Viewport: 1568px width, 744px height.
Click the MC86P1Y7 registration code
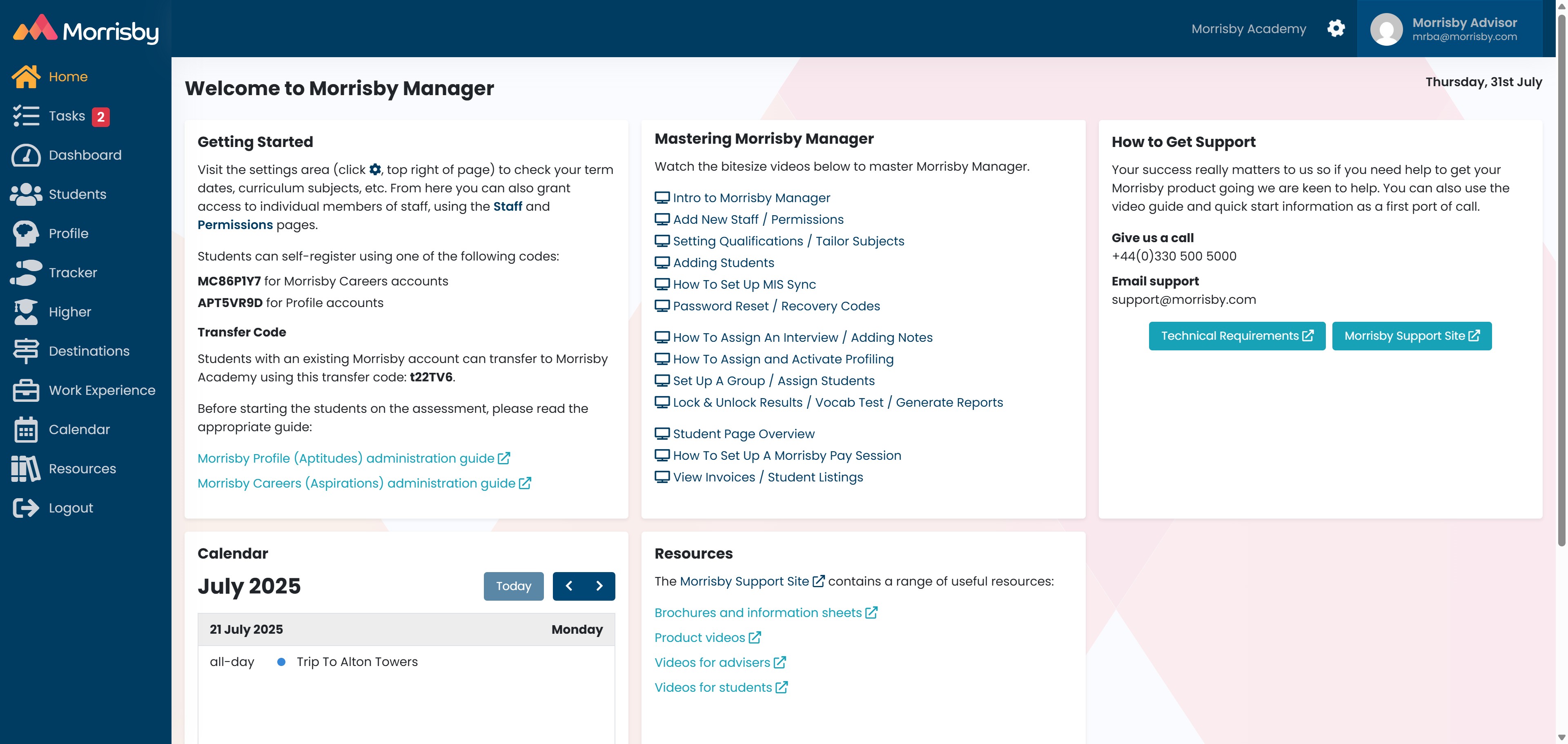[229, 281]
